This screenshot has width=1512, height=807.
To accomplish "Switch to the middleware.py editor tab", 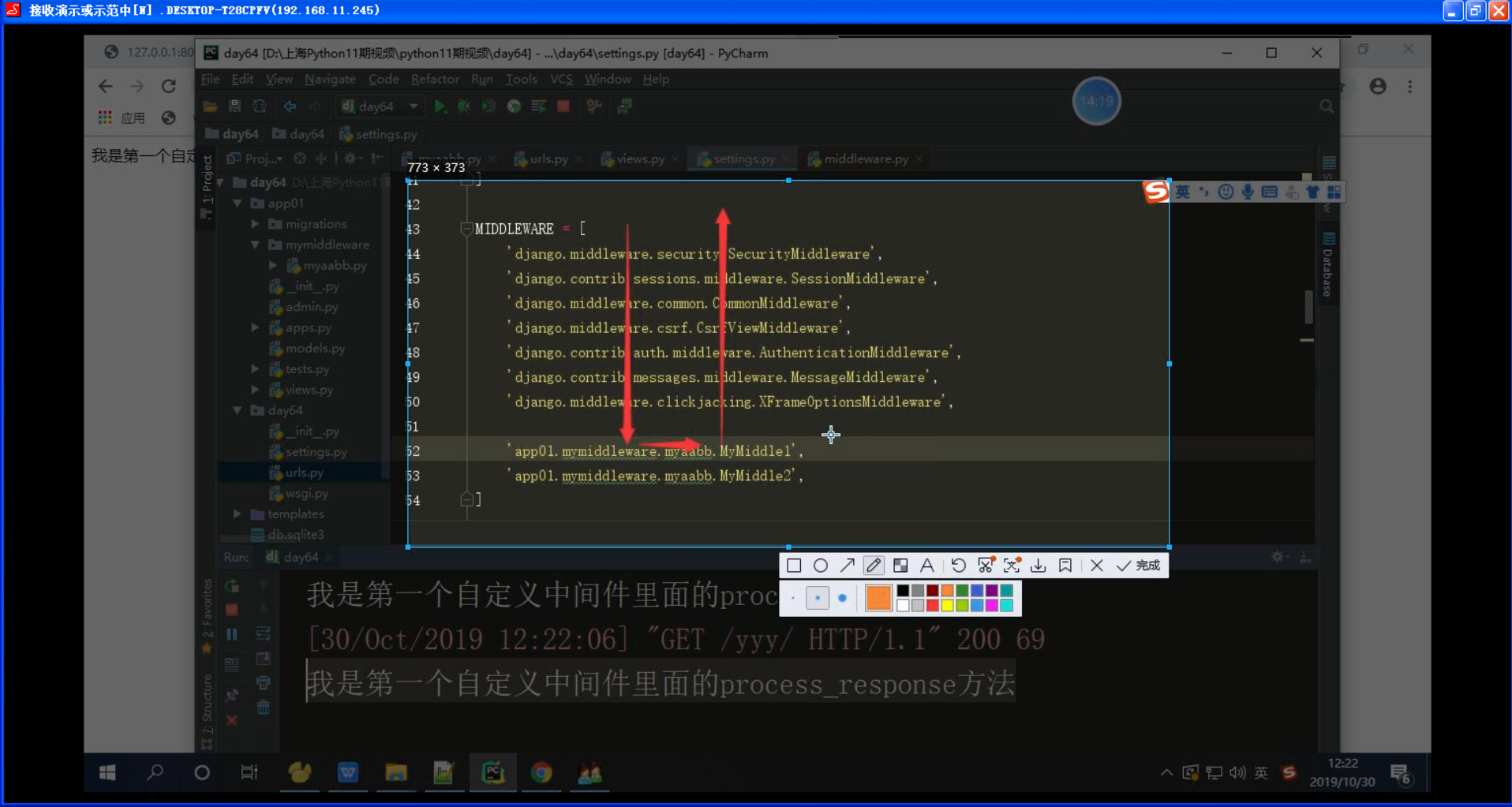I will click(865, 159).
